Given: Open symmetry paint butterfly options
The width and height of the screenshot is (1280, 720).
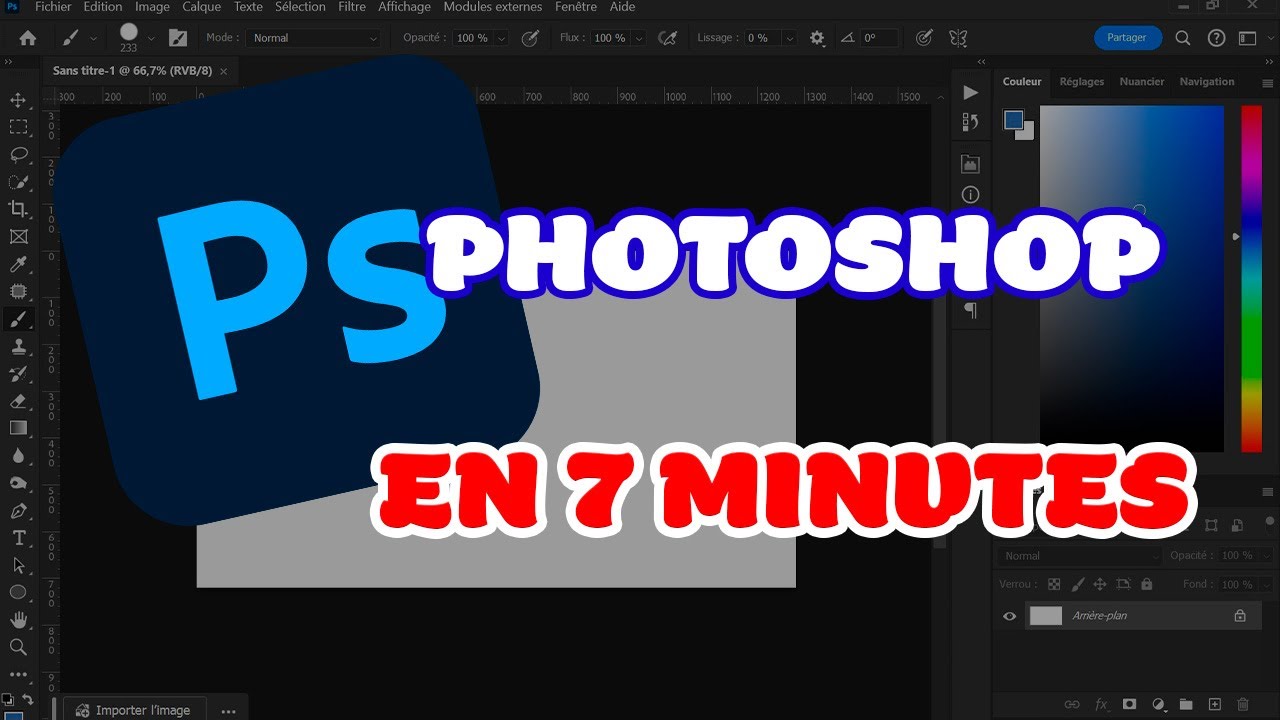Looking at the screenshot, I should (x=958, y=38).
